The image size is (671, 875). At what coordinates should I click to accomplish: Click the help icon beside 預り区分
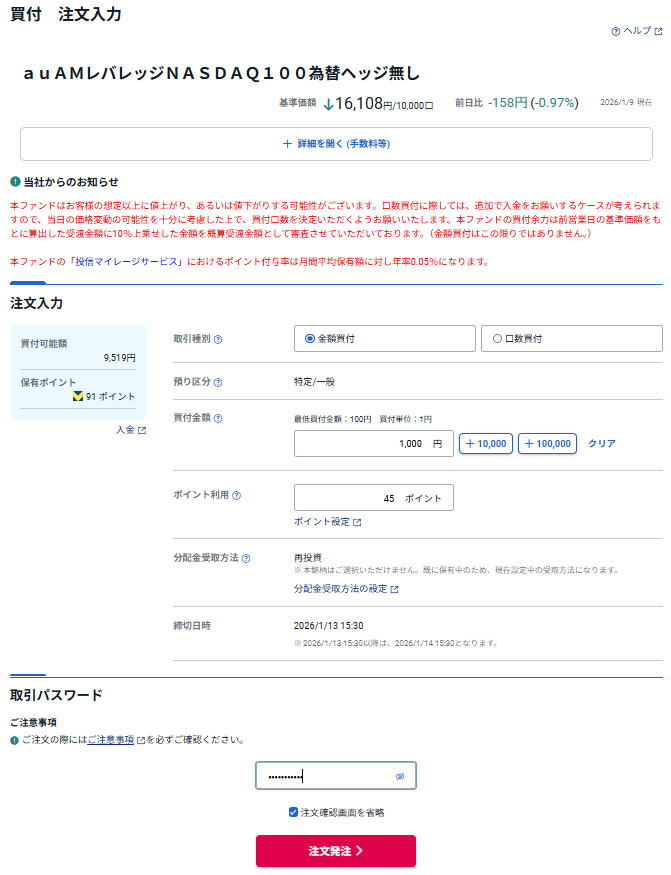coord(219,382)
